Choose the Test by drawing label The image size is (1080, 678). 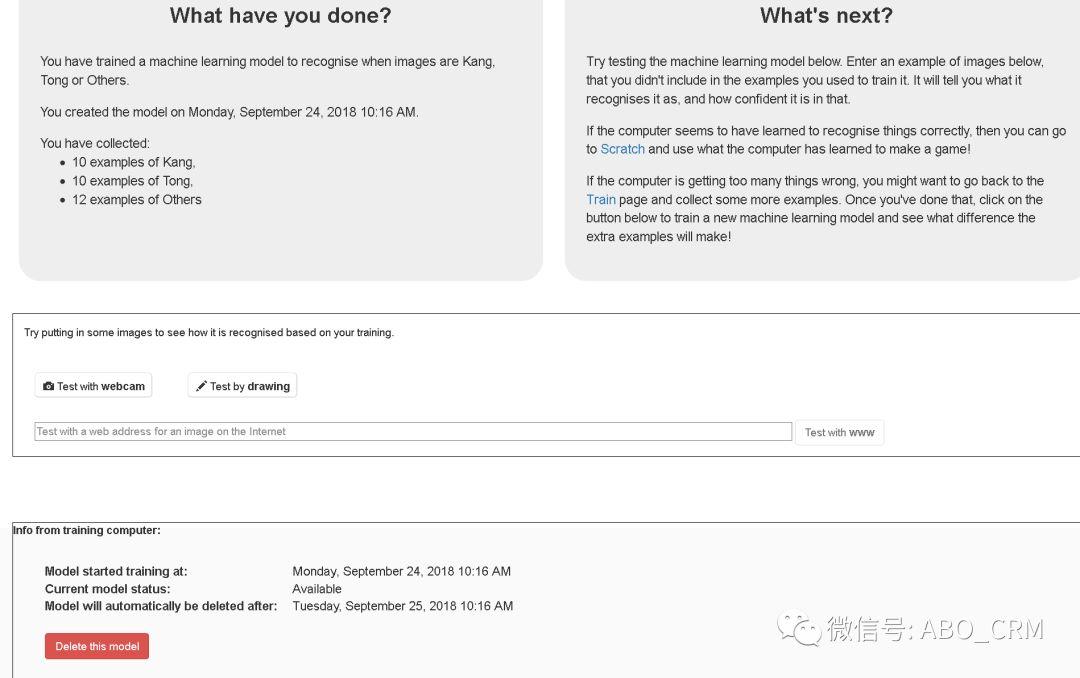(x=249, y=387)
